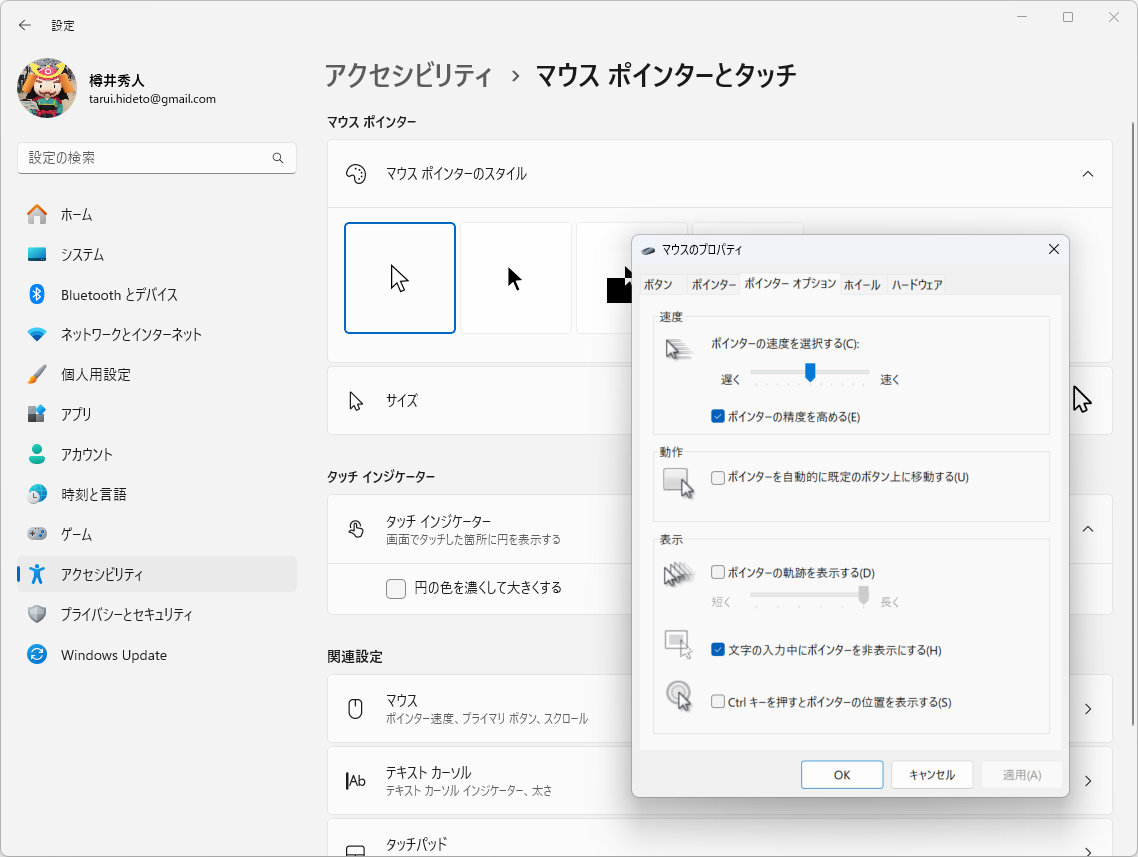Collapse the マウス ポインターのスタイル section

1088,173
